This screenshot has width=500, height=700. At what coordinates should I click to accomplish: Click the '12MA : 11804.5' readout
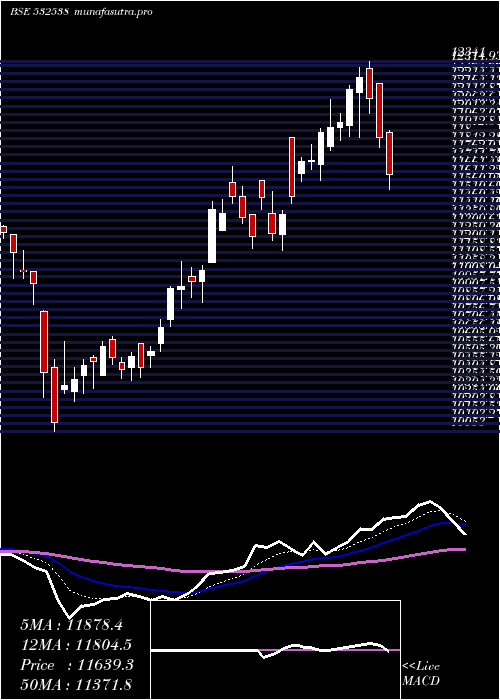click(x=77, y=645)
